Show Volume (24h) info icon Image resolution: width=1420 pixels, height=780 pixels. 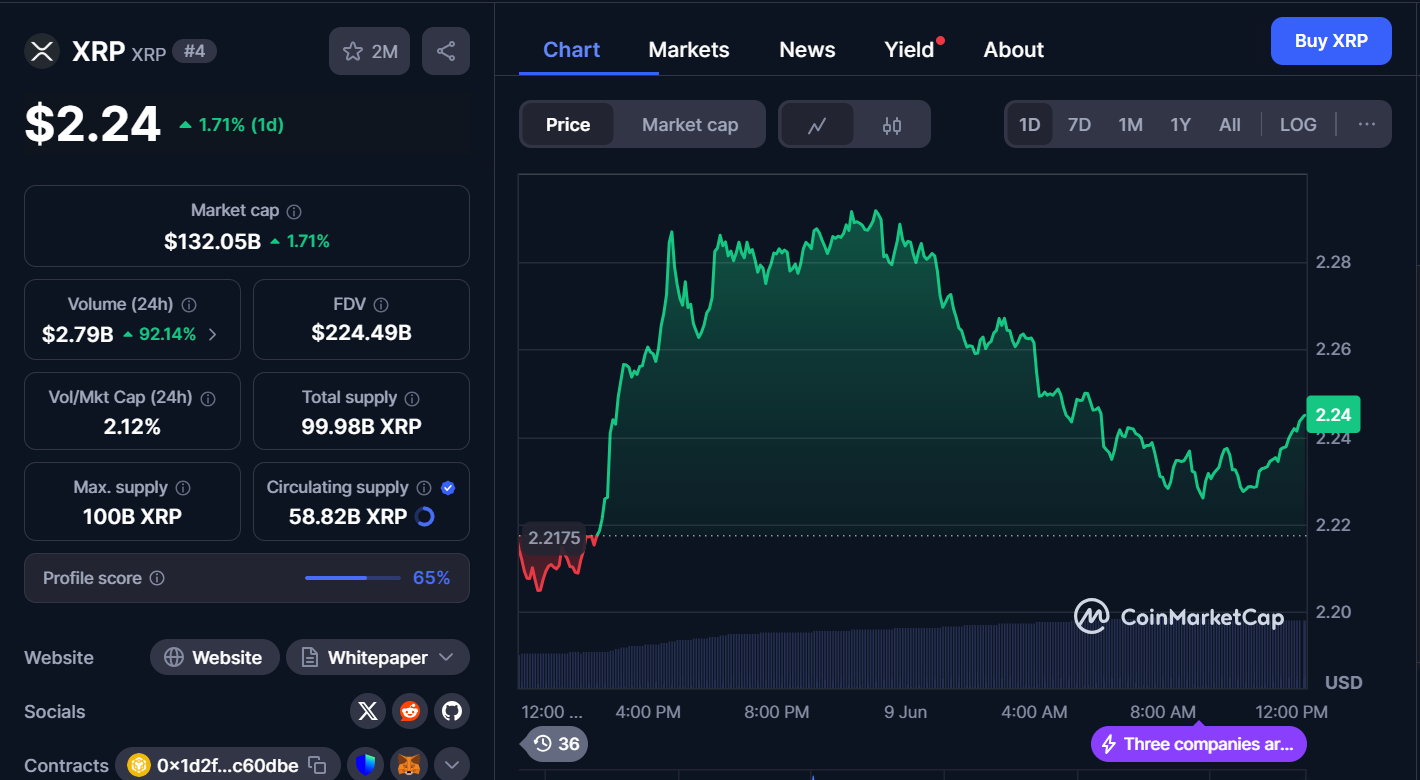tap(189, 305)
